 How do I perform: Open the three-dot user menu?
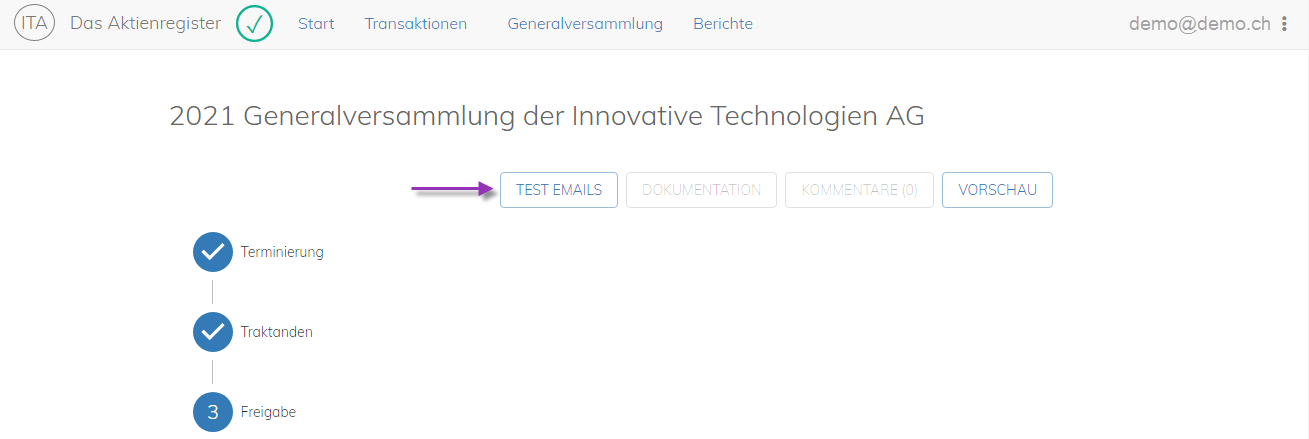pyautogui.click(x=1285, y=24)
